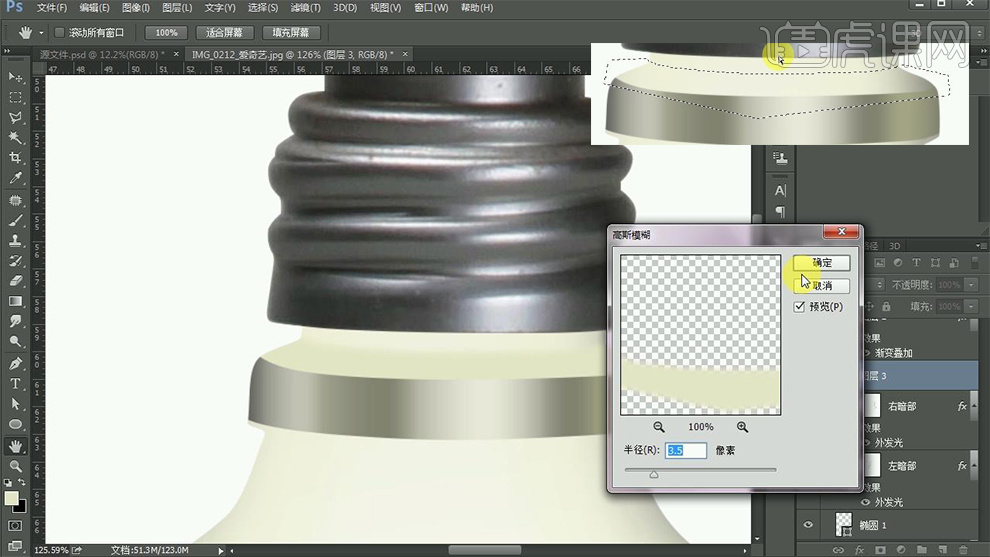The image size is (990, 557).
Task: Open the 图层(L) menu
Action: (177, 8)
